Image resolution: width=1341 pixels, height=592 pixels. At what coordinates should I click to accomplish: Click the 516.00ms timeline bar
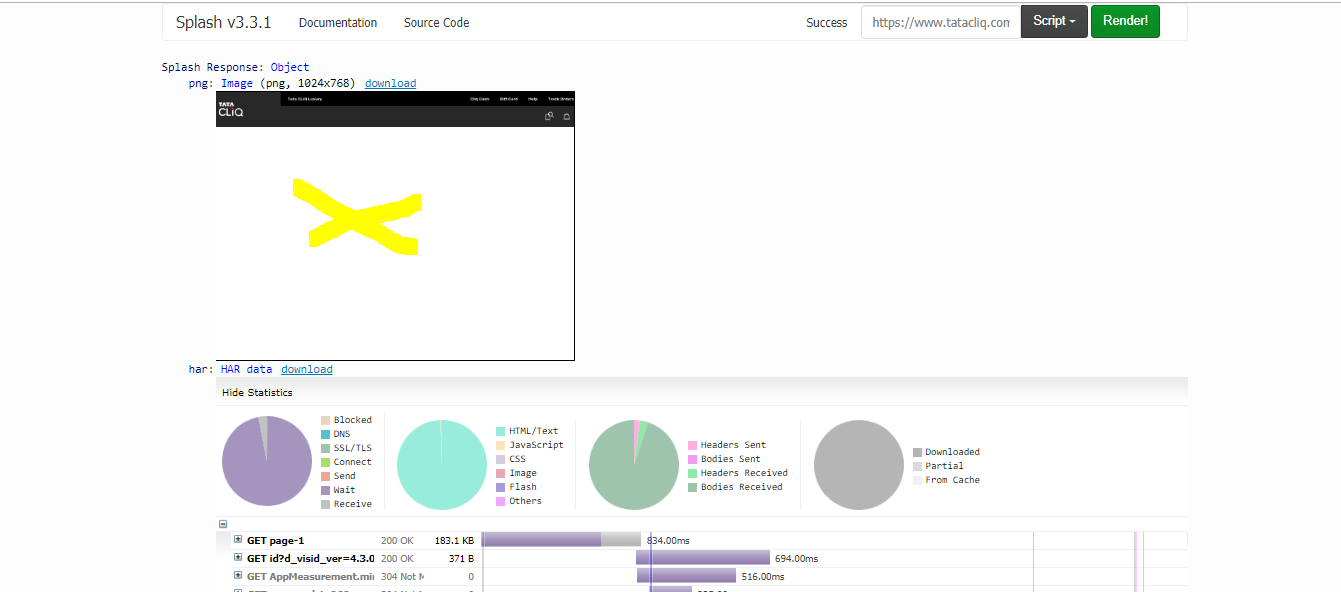click(x=686, y=576)
